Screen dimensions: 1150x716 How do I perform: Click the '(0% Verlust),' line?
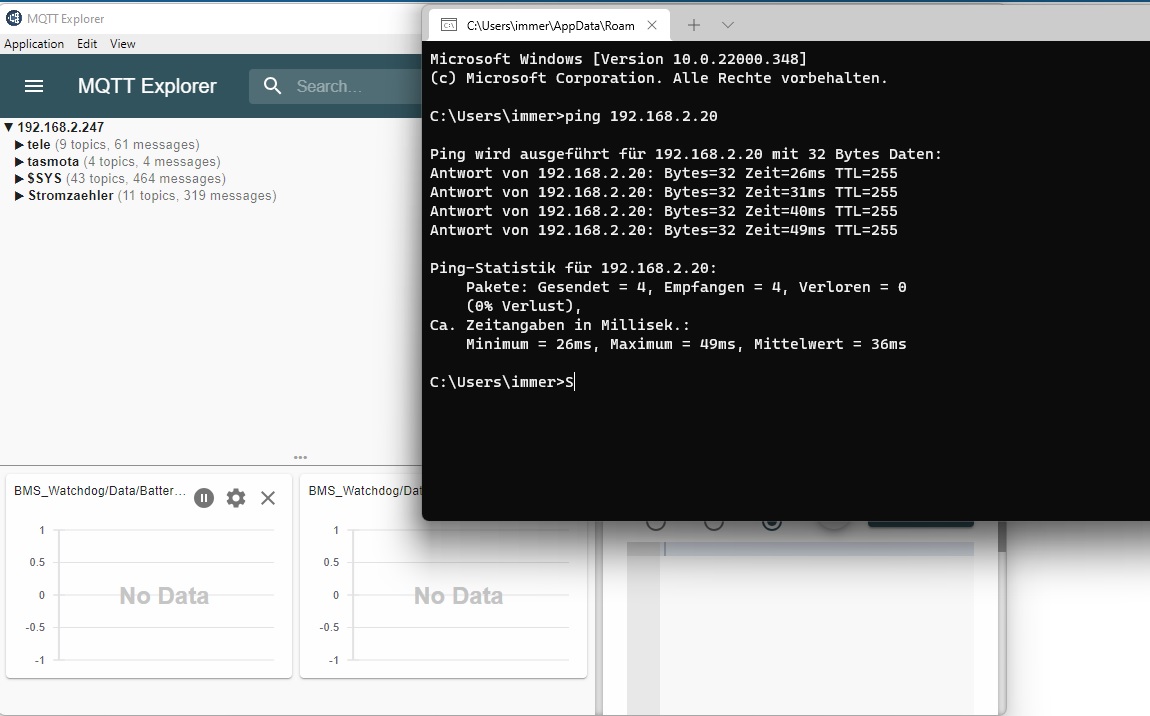point(524,306)
